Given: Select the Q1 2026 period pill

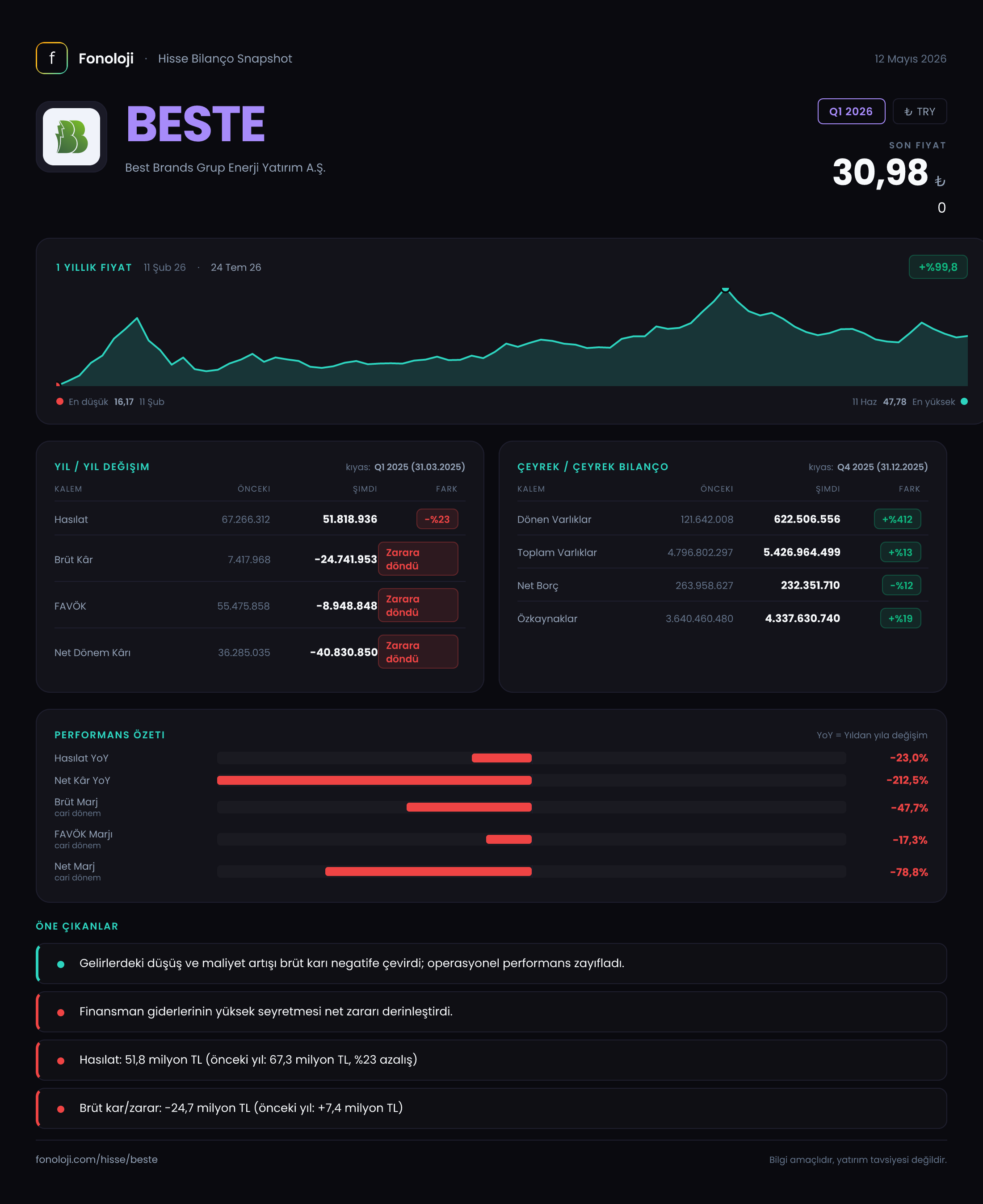Looking at the screenshot, I should click(x=851, y=112).
